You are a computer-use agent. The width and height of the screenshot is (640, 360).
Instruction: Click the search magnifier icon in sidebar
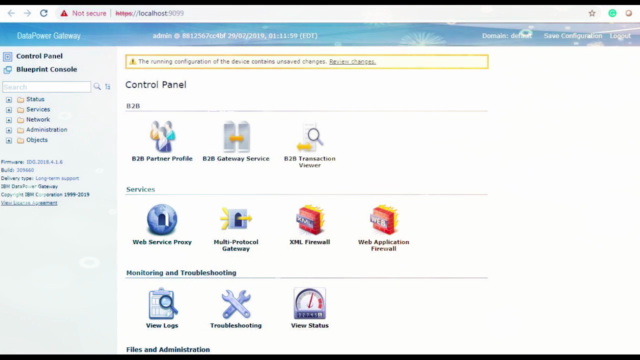coord(97,87)
